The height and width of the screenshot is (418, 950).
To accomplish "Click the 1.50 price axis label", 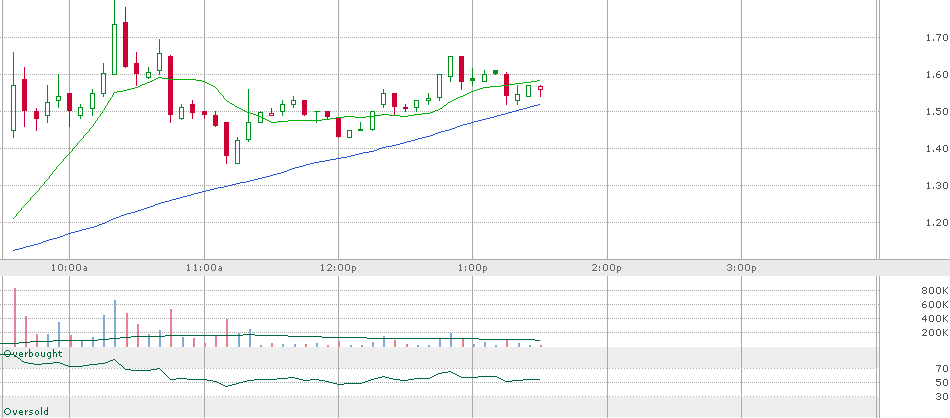I will click(937, 111).
